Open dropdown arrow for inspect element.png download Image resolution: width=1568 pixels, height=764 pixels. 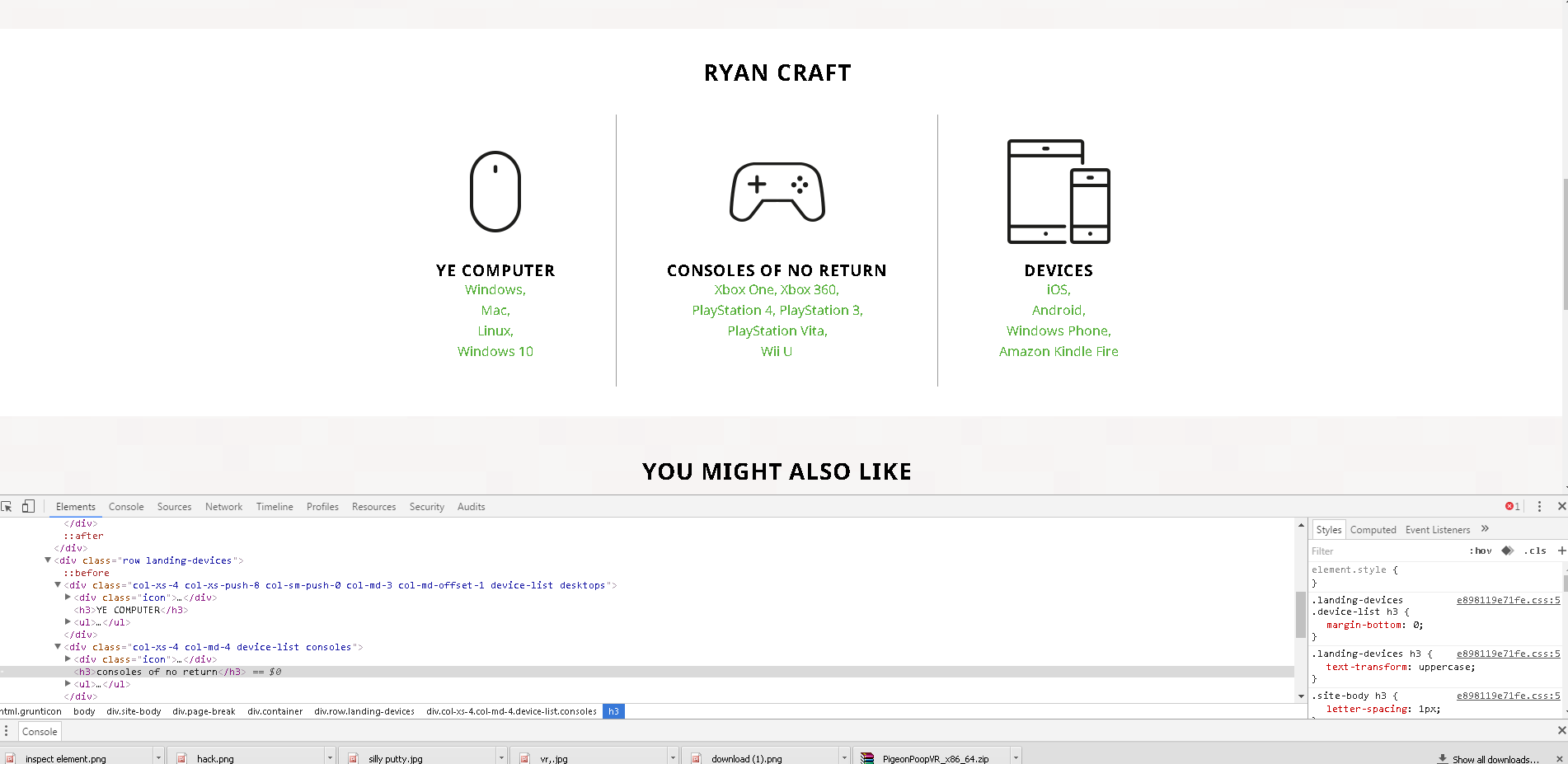[x=157, y=758]
